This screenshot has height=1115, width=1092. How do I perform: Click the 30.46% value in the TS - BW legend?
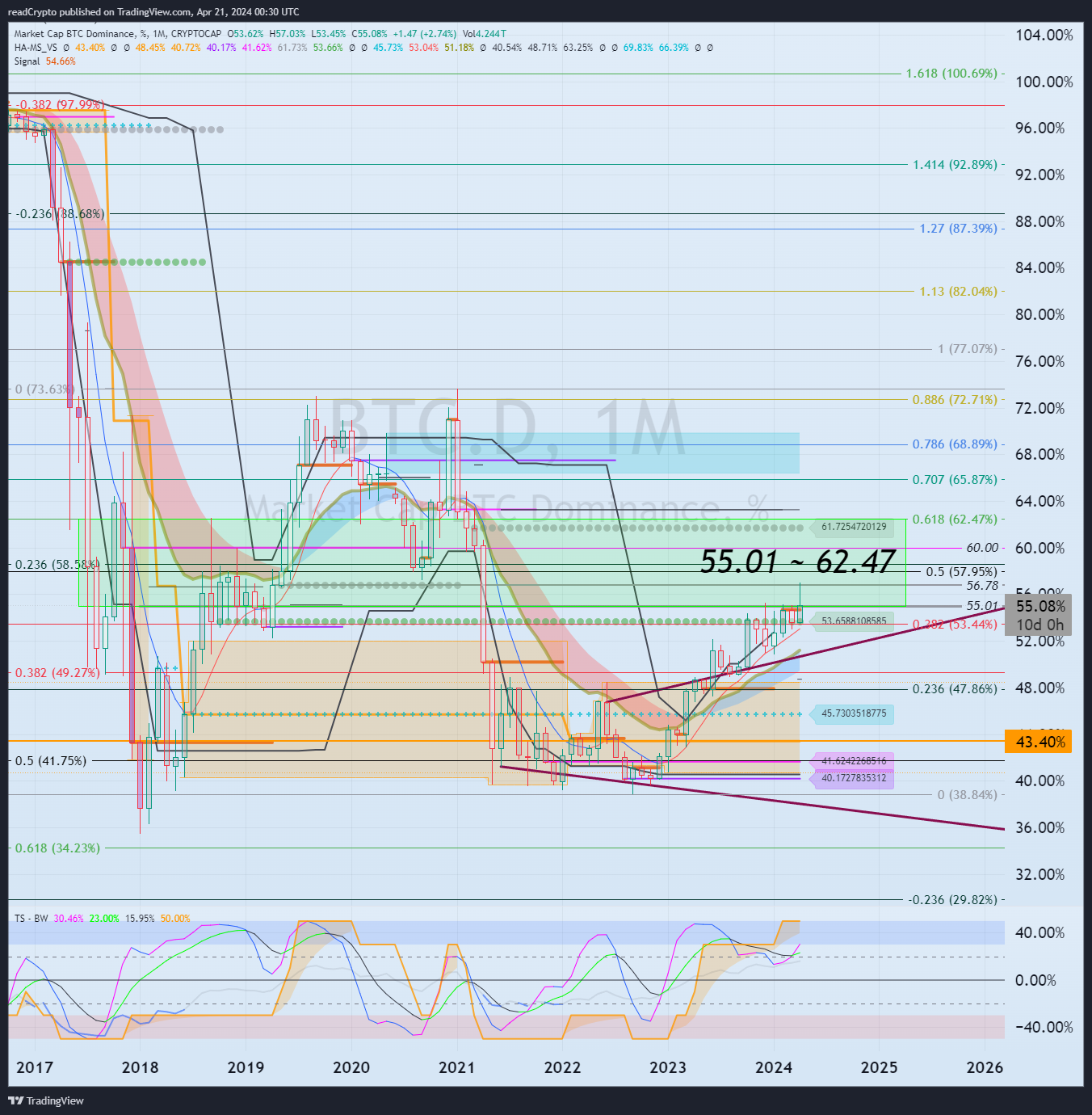click(69, 919)
